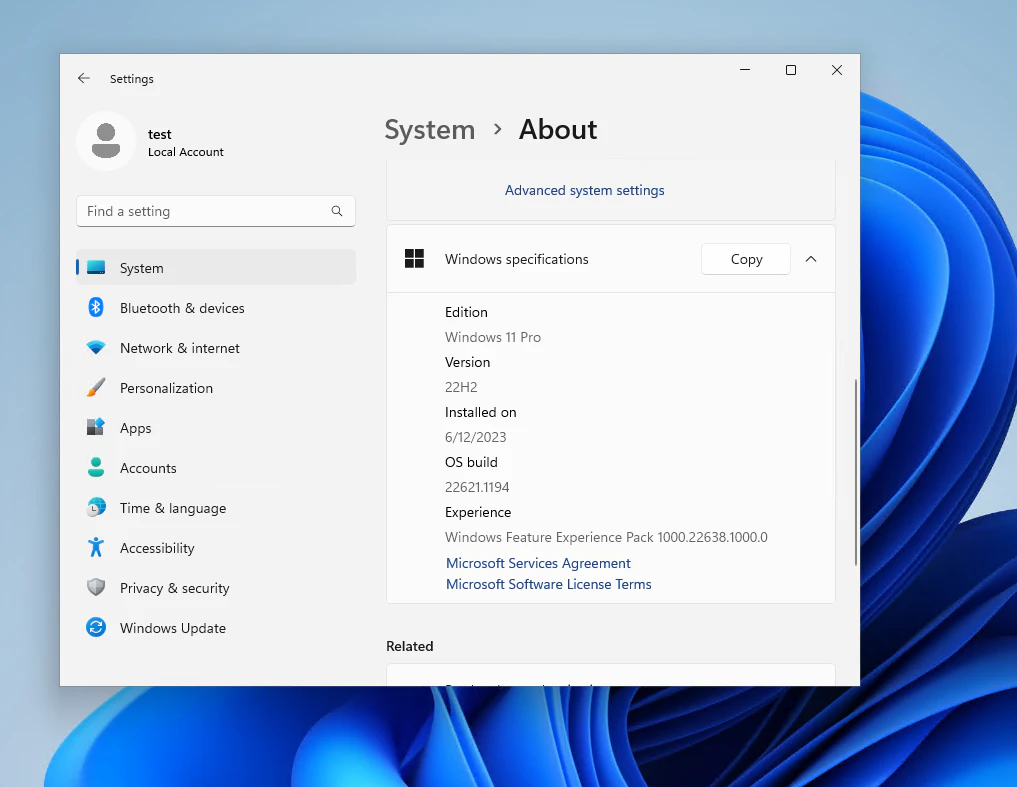Go to Network & internet settings
This screenshot has height=787, width=1017.
(216, 348)
